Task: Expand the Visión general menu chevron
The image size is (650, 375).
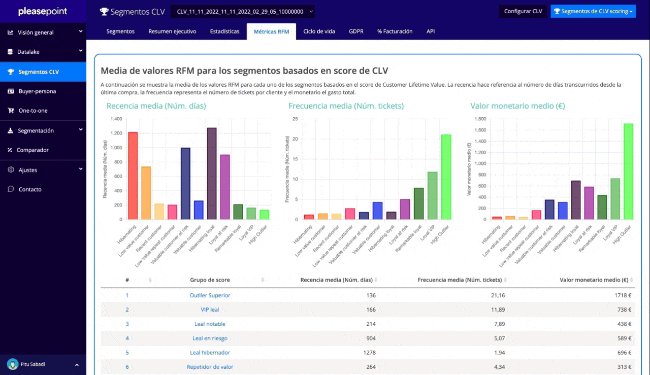Action: click(80, 31)
